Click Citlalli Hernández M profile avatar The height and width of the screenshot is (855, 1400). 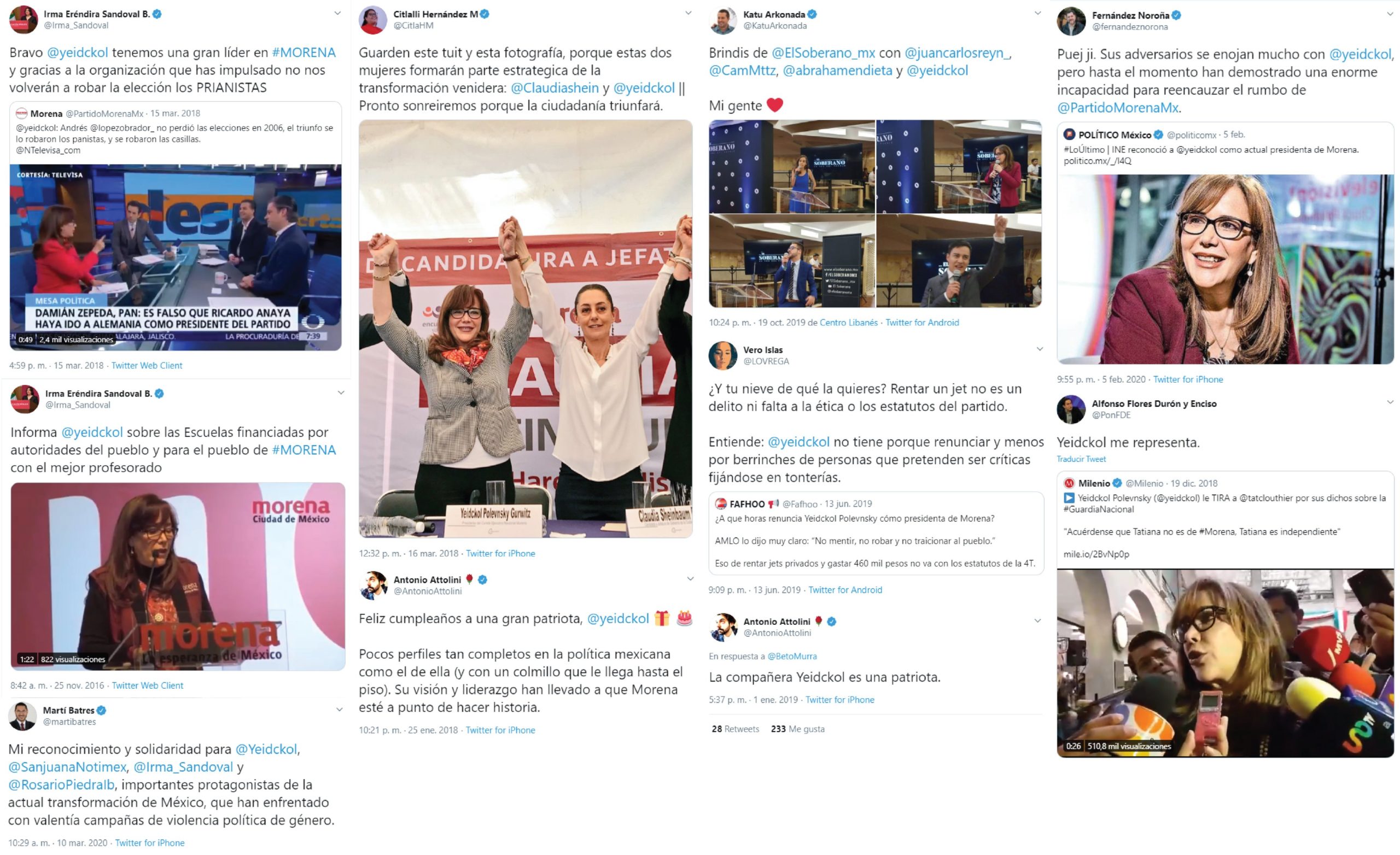[373, 20]
